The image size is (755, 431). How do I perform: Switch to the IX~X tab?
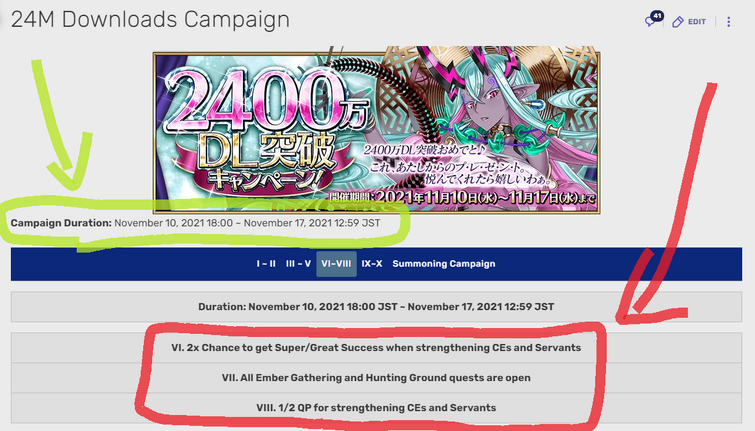tap(372, 264)
